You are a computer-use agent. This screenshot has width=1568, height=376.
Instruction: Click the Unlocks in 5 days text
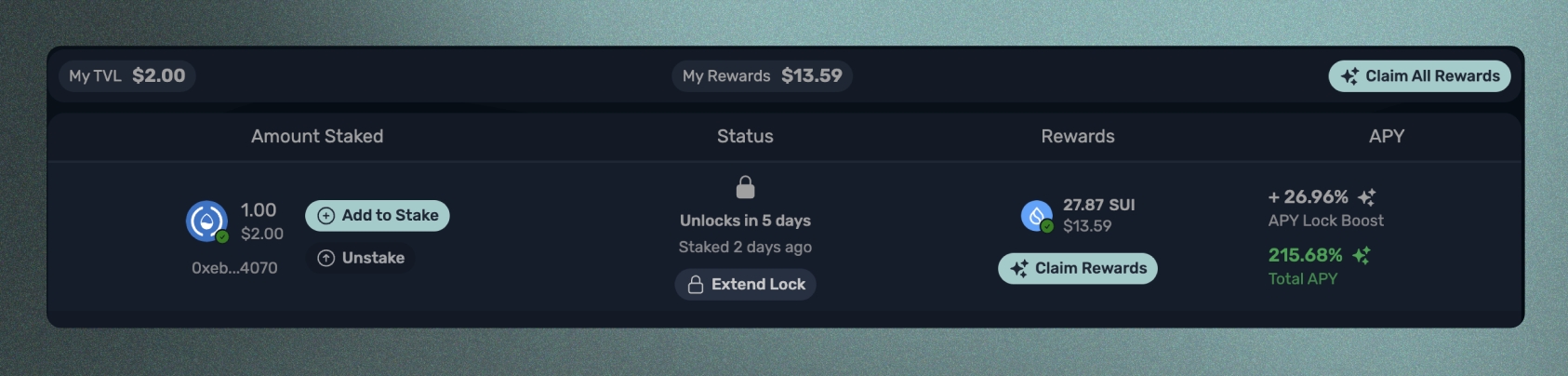tap(745, 221)
